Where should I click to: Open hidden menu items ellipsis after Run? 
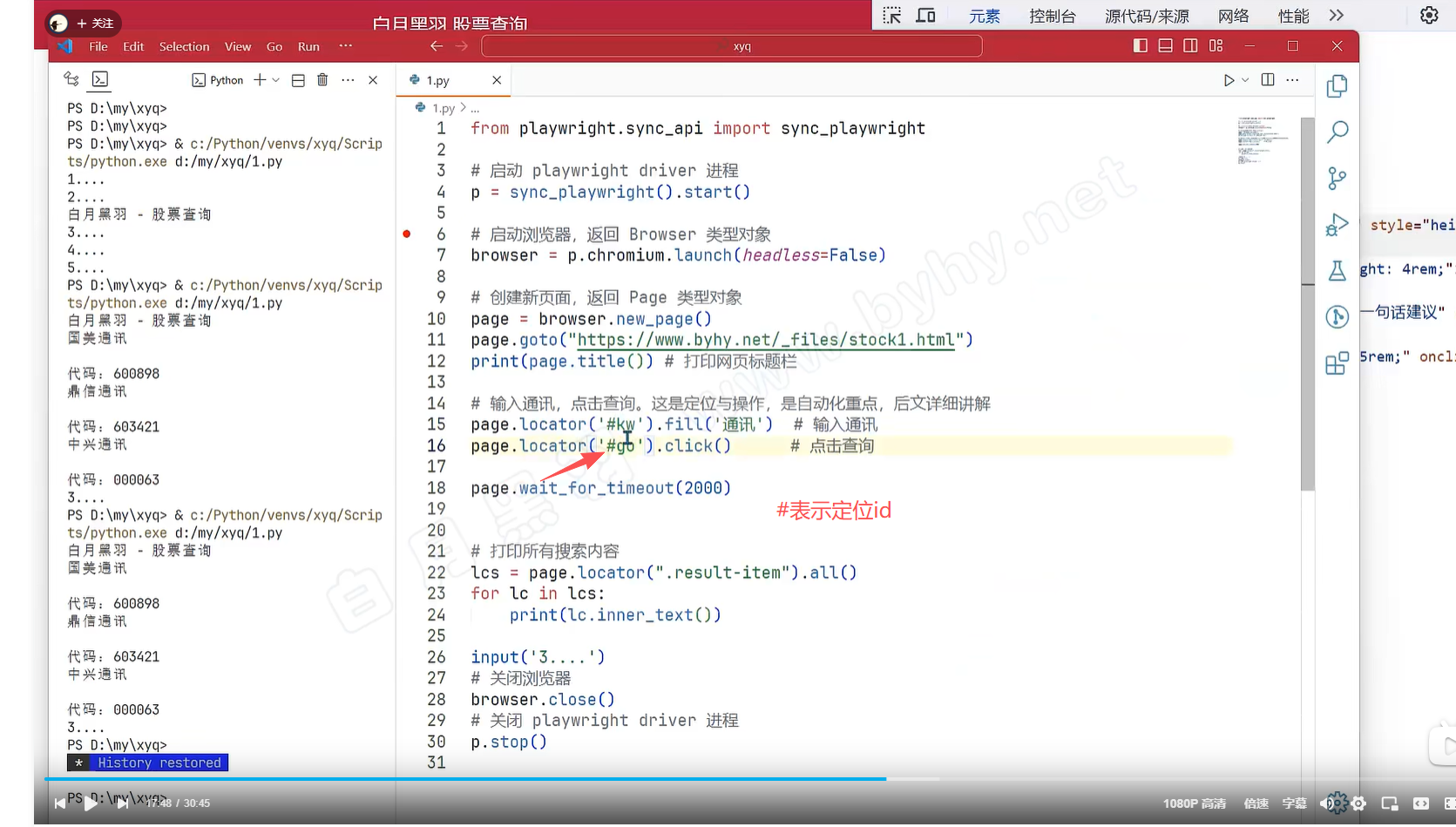[346, 46]
